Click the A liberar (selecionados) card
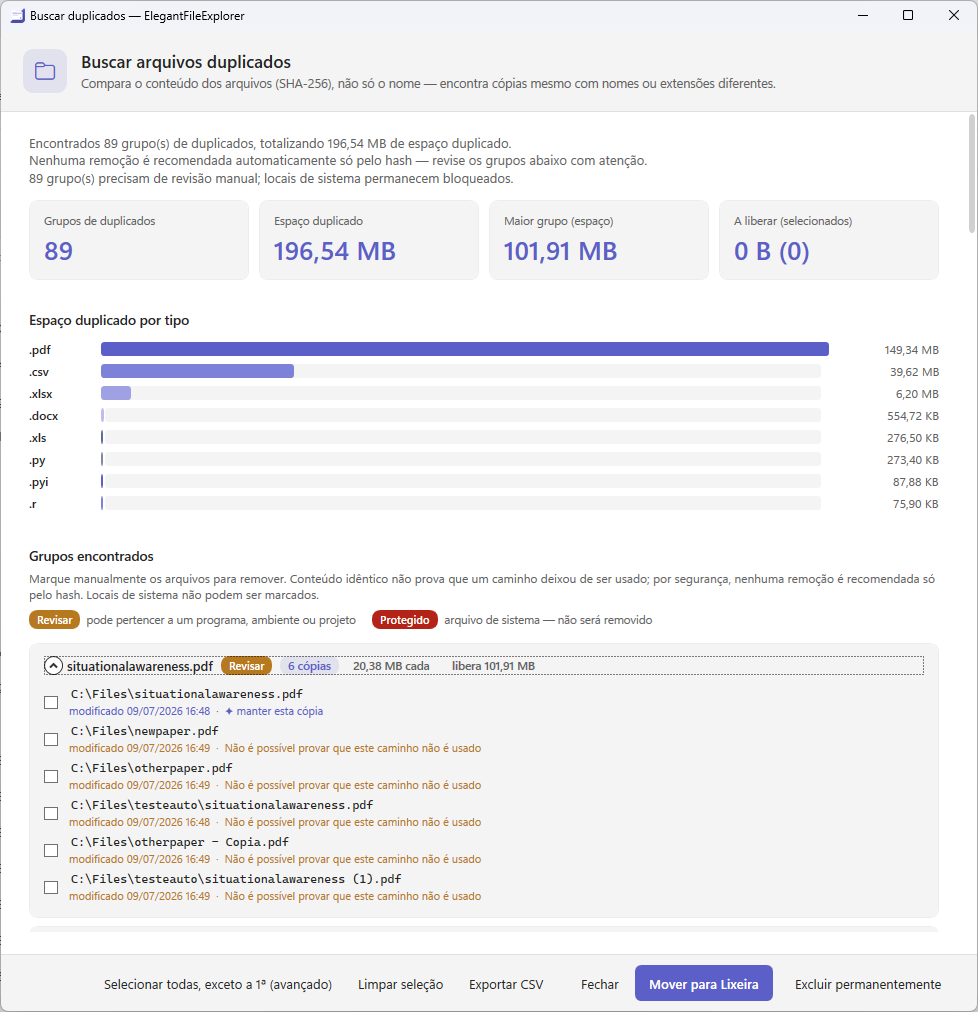 click(829, 240)
